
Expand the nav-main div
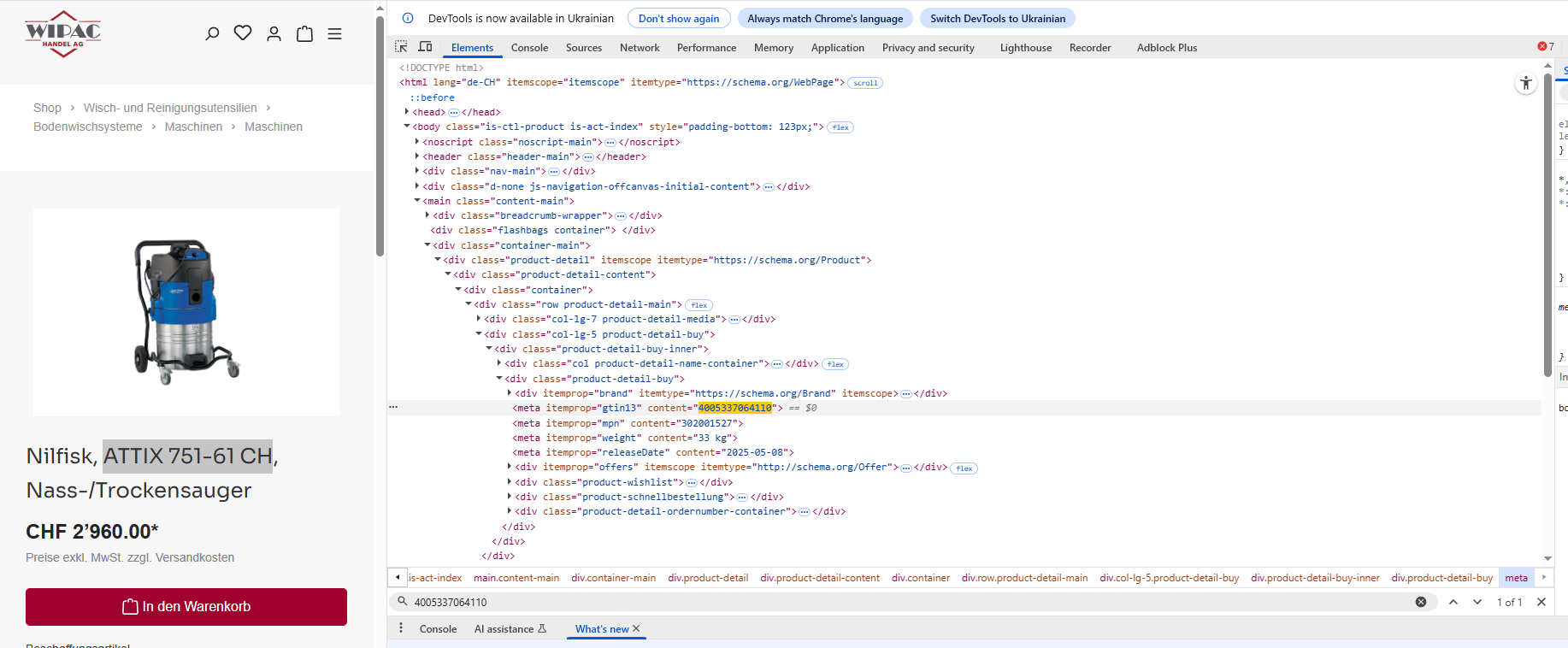pos(417,171)
